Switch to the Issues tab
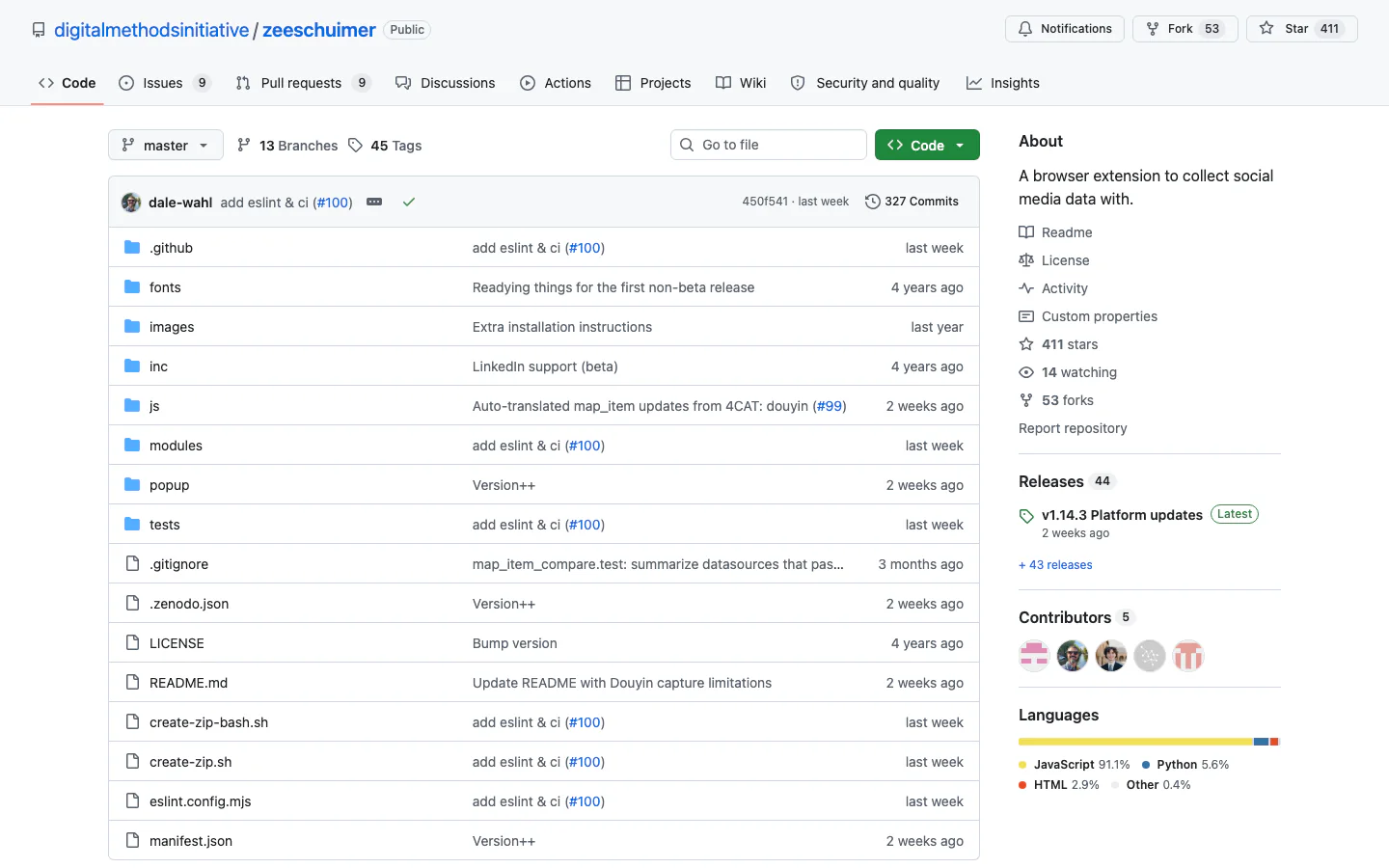The width and height of the screenshot is (1389, 868). 164,83
